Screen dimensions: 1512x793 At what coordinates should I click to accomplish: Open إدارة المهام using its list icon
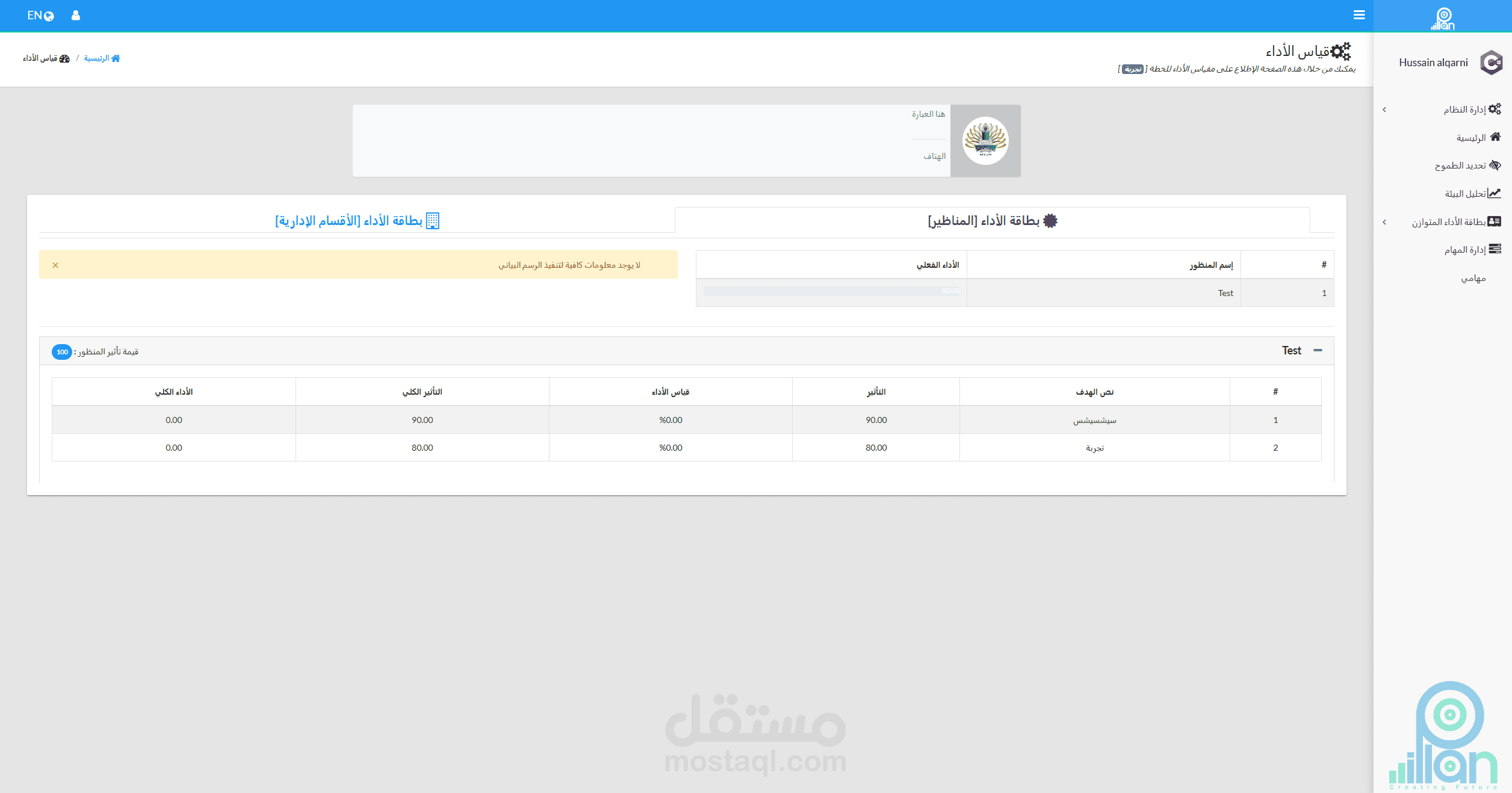tap(1495, 248)
